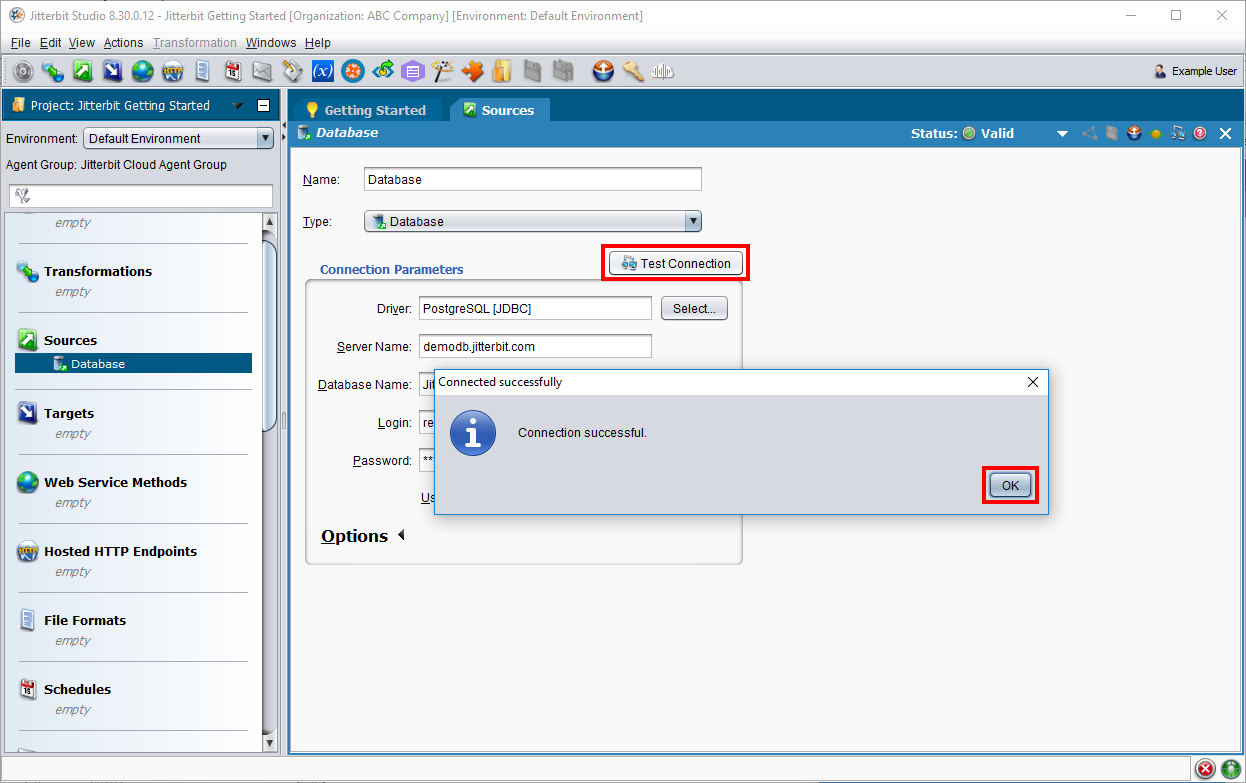Click the deploy icon in Database header

tap(1134, 134)
